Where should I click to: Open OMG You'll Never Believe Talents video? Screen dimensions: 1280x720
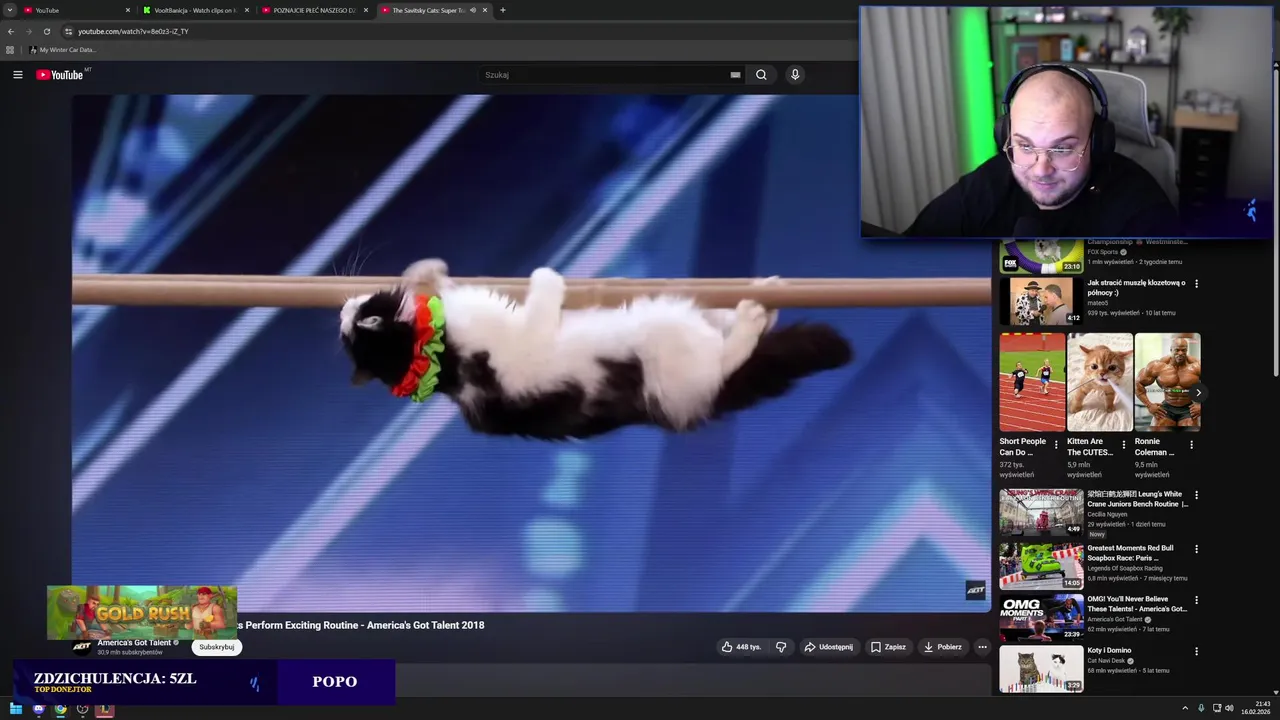tap(1041, 618)
